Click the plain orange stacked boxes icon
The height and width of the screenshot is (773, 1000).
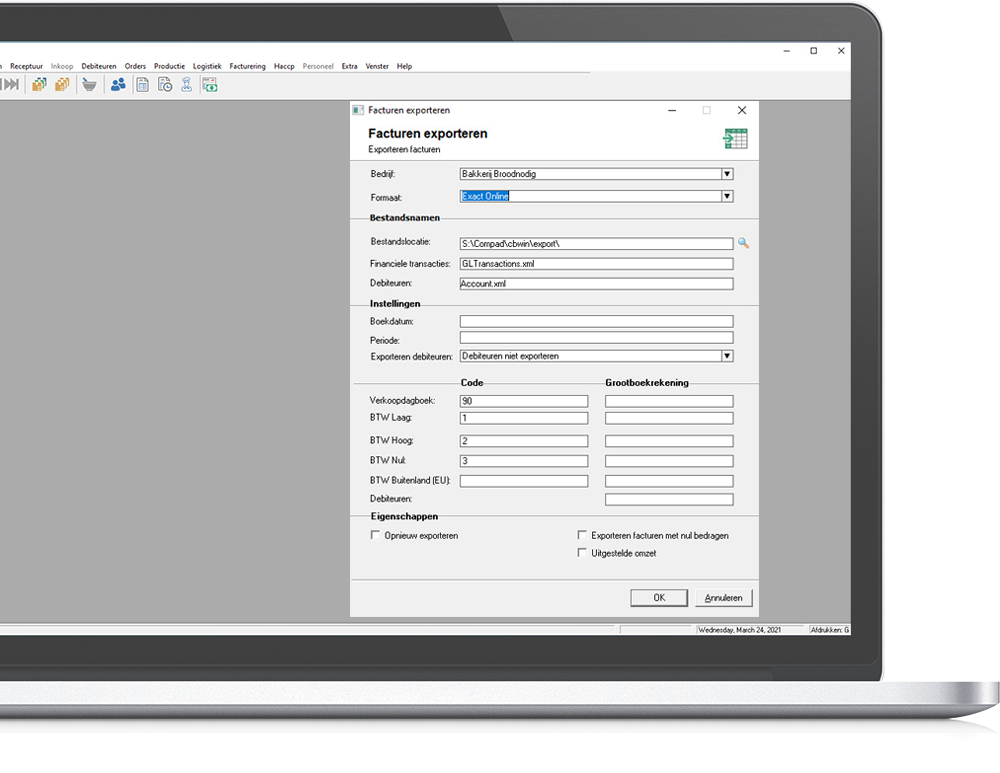[x=62, y=84]
